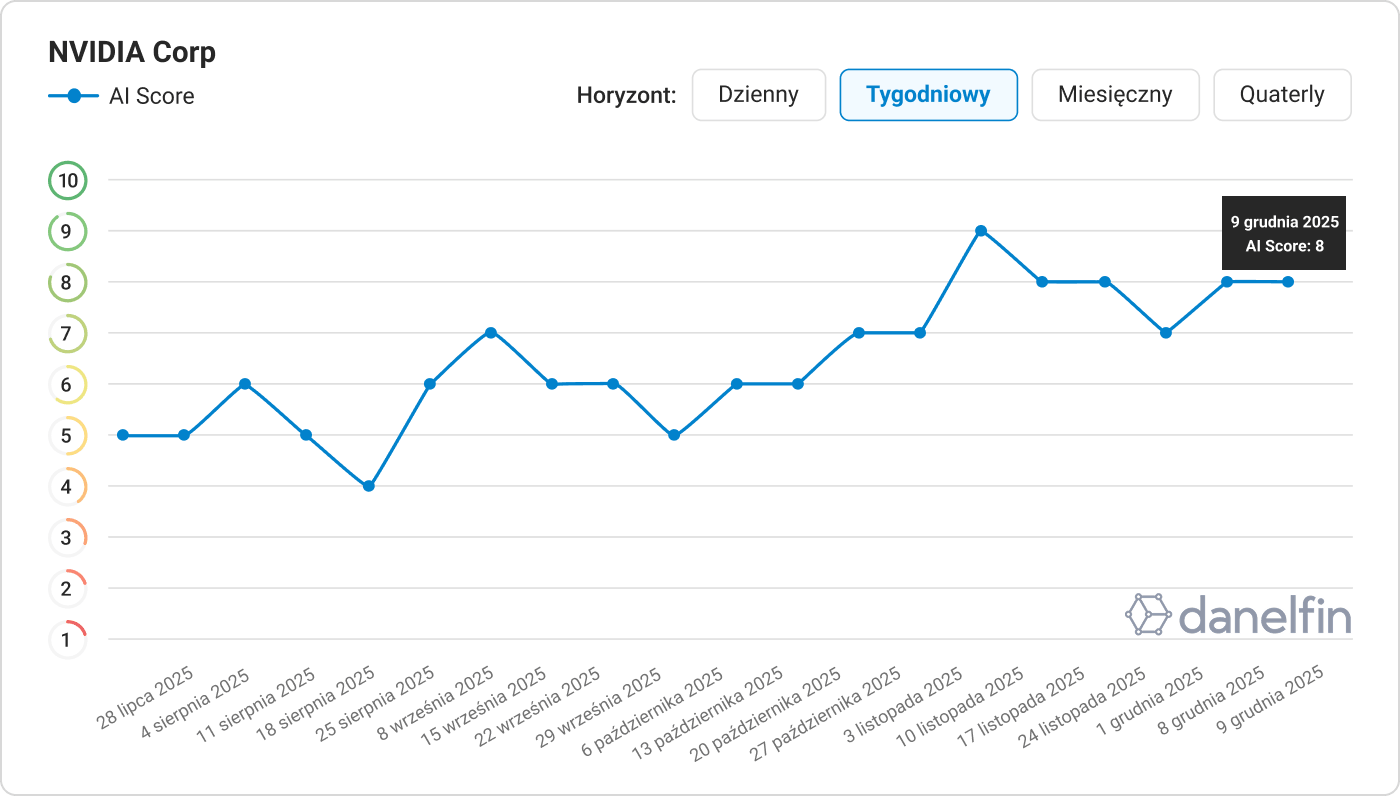Viewport: 1400px width, 796px height.
Task: Click the '9 grudnia 2025' tooltip box
Action: click(1284, 233)
